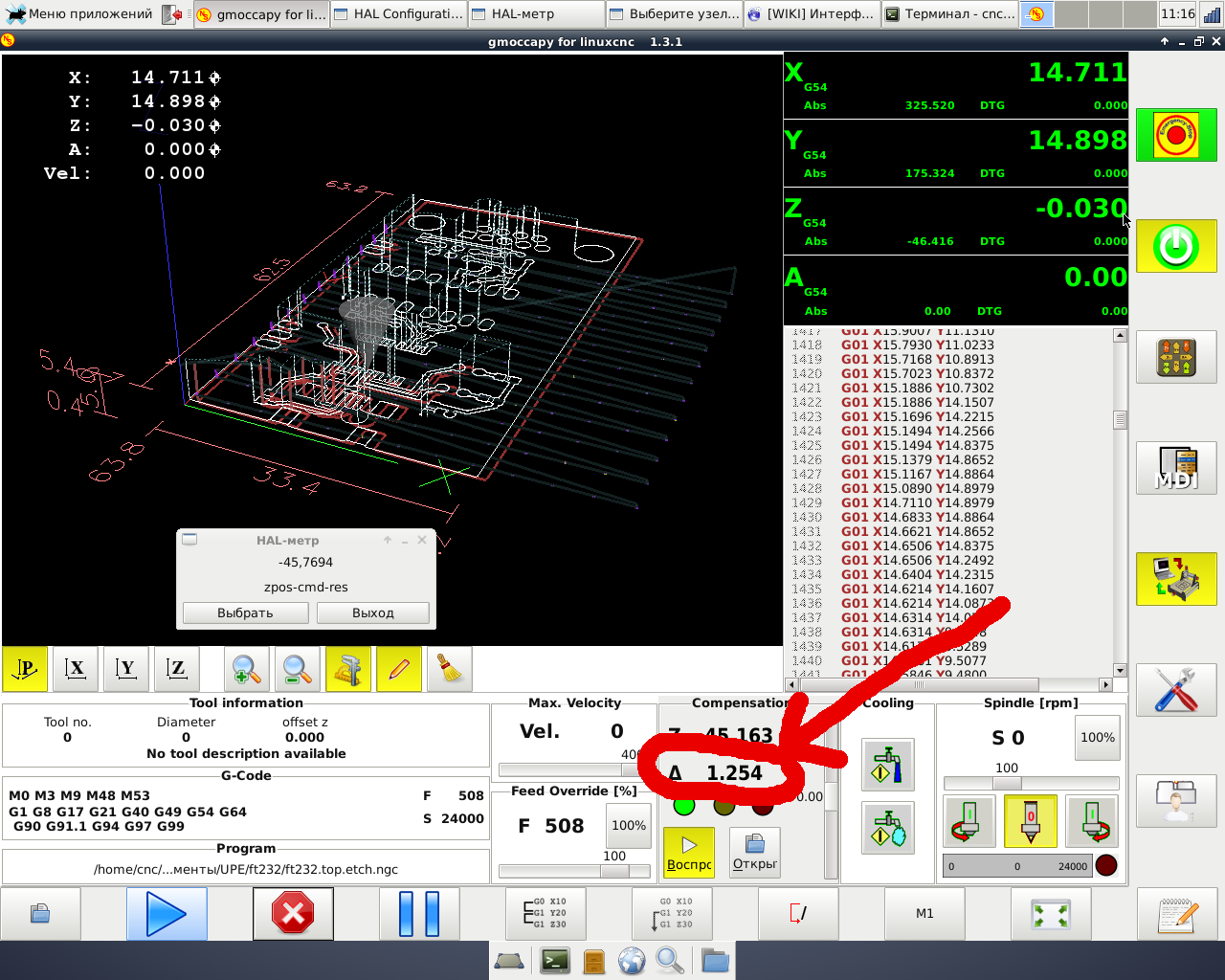
Task: Activate single step mode button
Action: click(x=546, y=914)
